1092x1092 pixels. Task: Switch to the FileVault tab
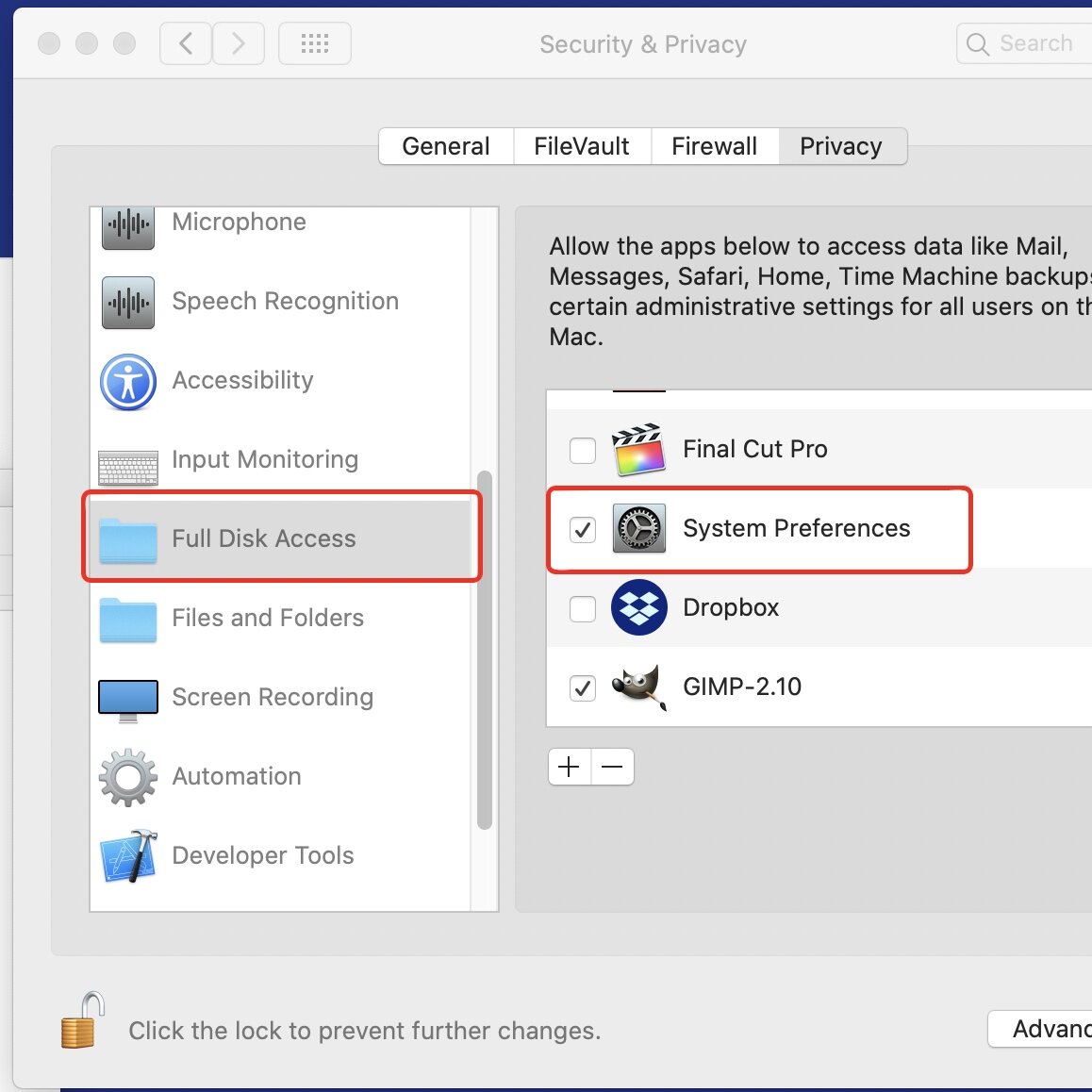point(582,146)
